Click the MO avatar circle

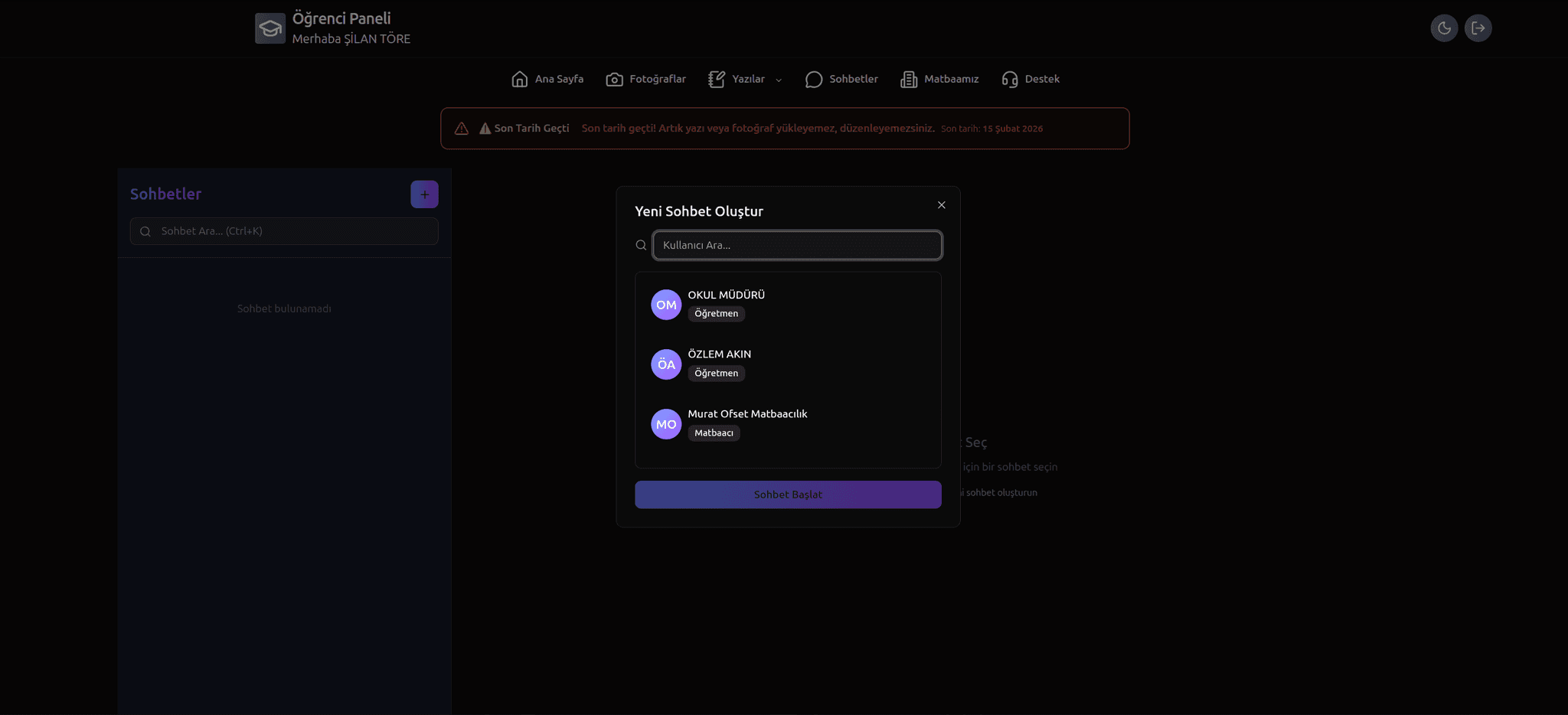tap(666, 424)
